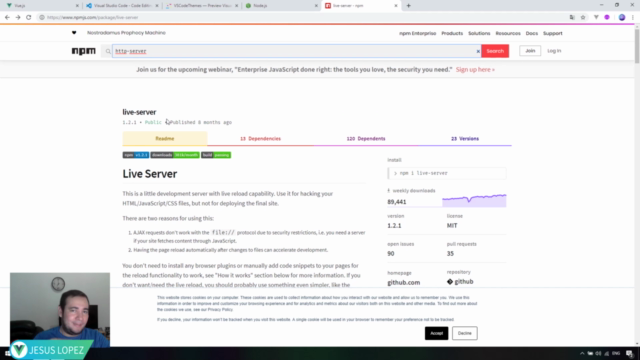Open npm Enterprise menu item
The width and height of the screenshot is (640, 360).
[418, 33]
